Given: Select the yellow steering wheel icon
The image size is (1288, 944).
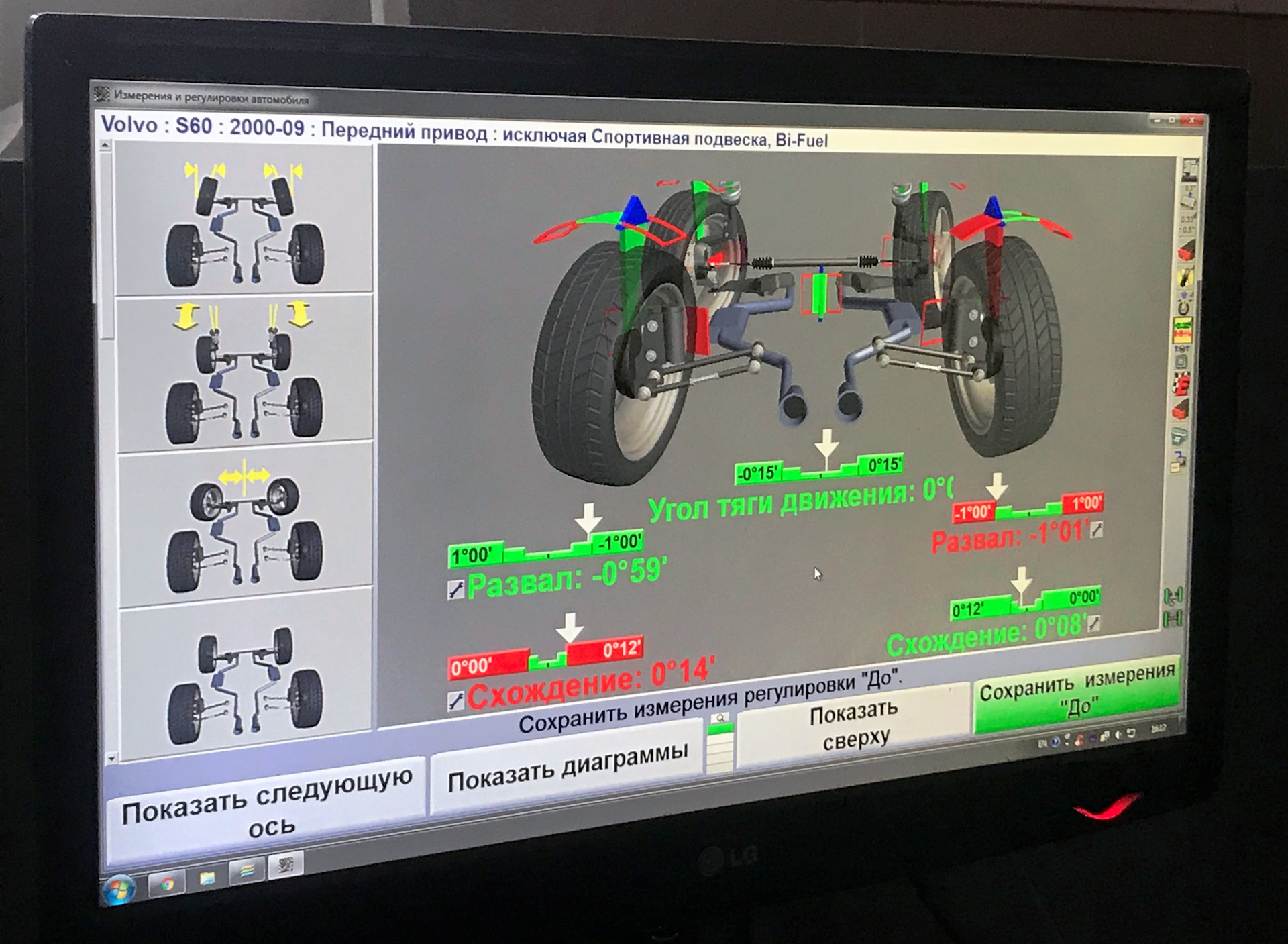Looking at the screenshot, I should point(1186,278).
